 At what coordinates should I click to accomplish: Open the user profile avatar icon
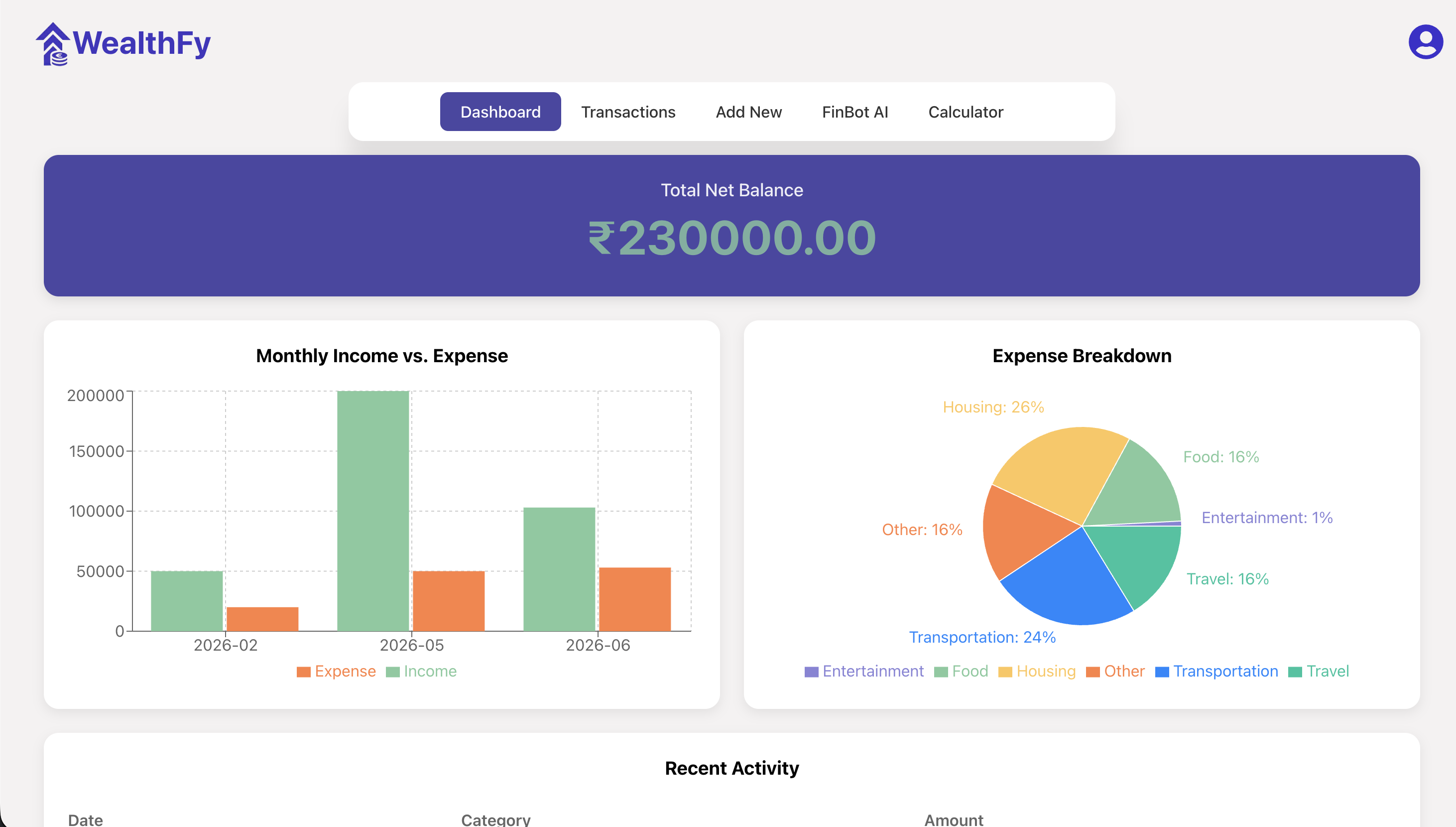point(1425,41)
